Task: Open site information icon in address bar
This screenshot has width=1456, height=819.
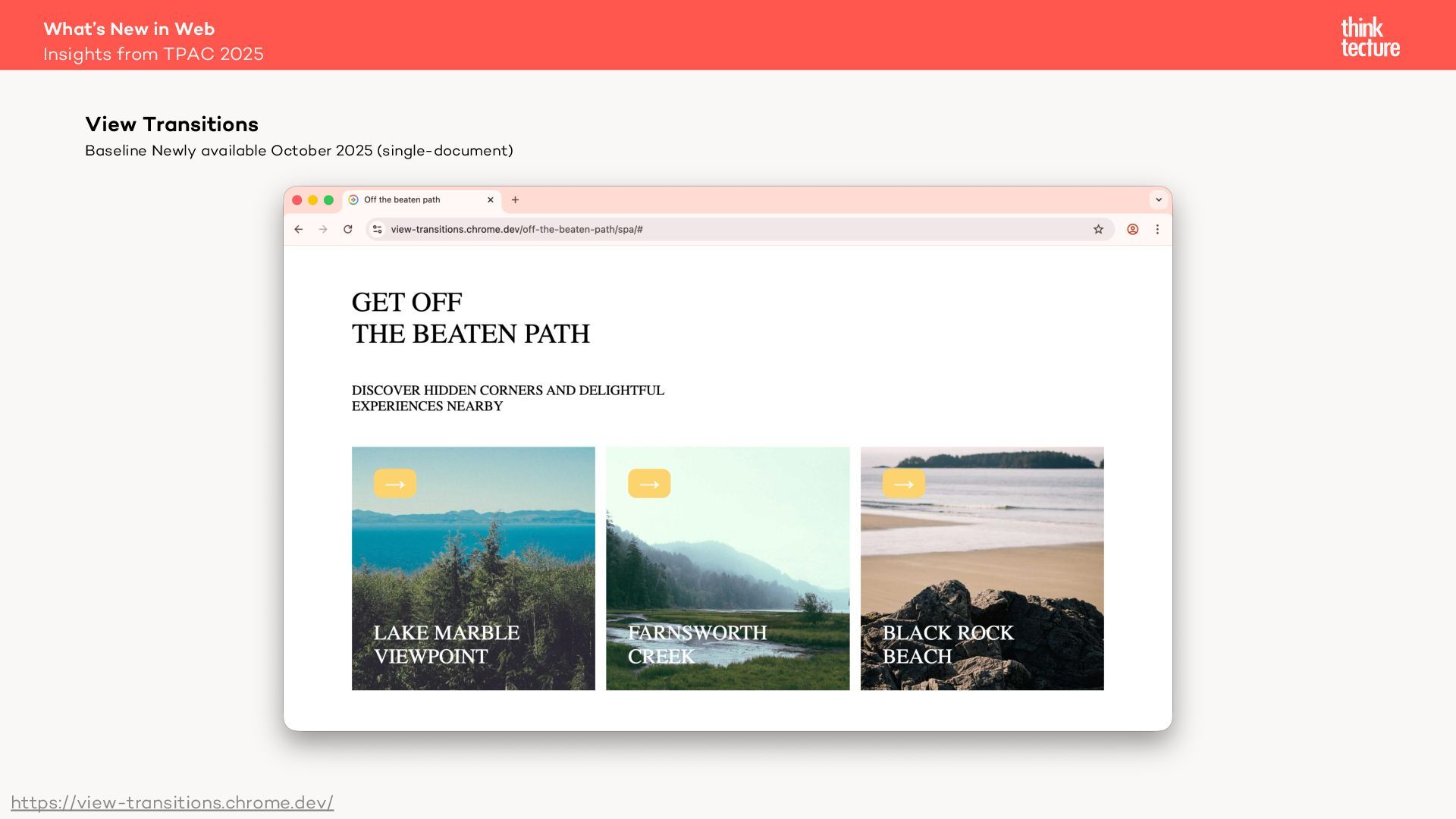Action: tap(377, 230)
